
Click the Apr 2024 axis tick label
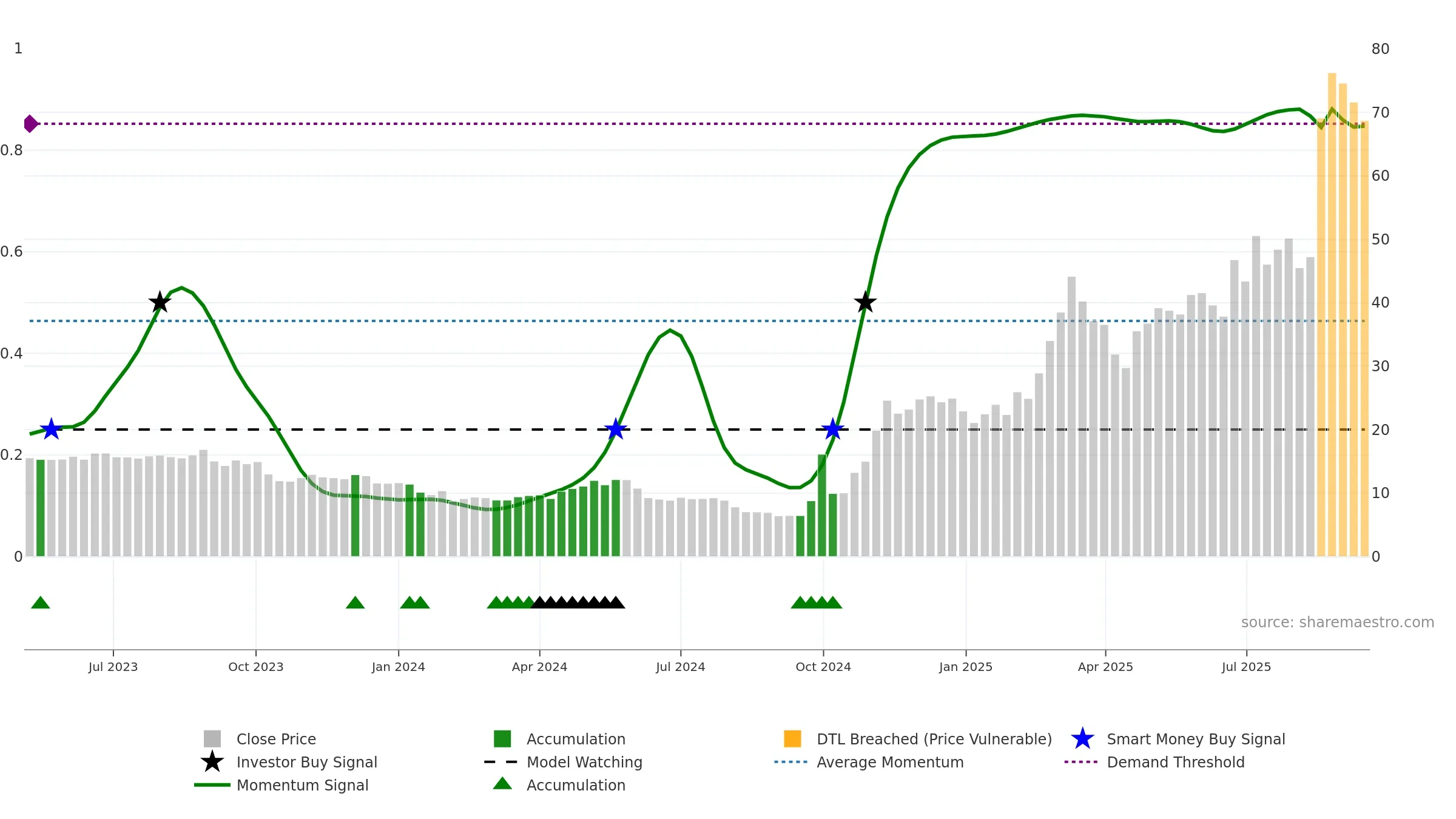click(539, 667)
